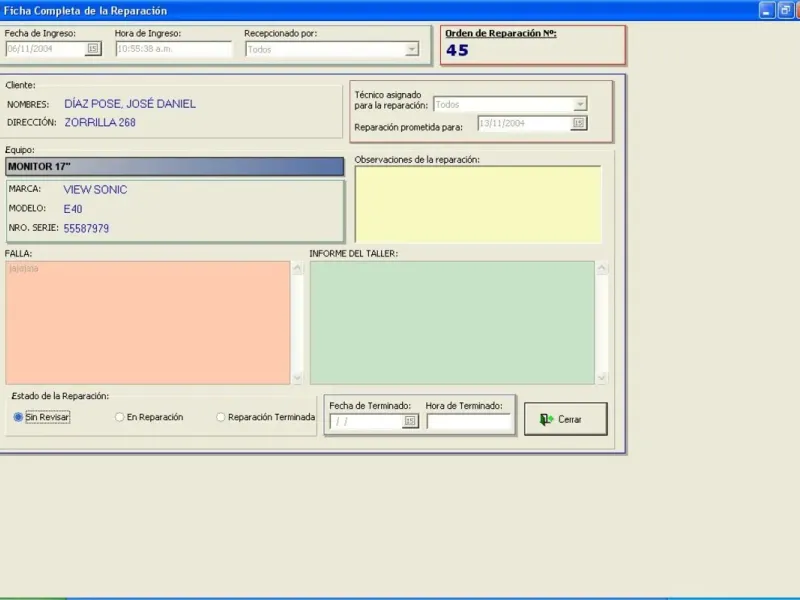Open calendar icon for Fecha de Terminado

click(410, 421)
